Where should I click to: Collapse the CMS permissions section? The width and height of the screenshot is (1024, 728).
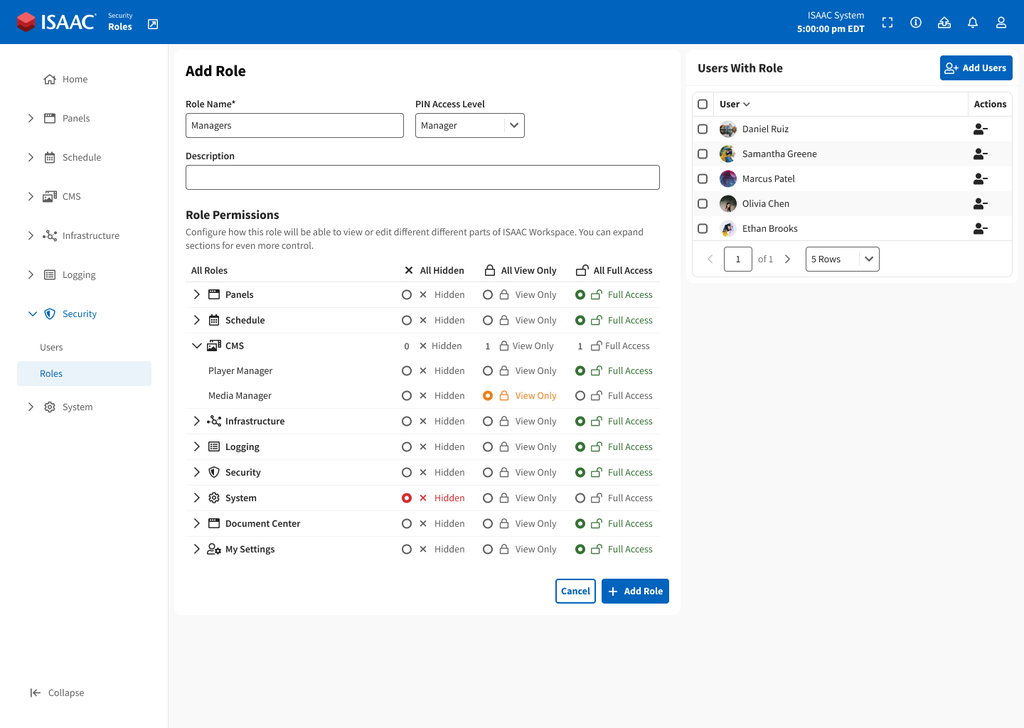pos(196,345)
